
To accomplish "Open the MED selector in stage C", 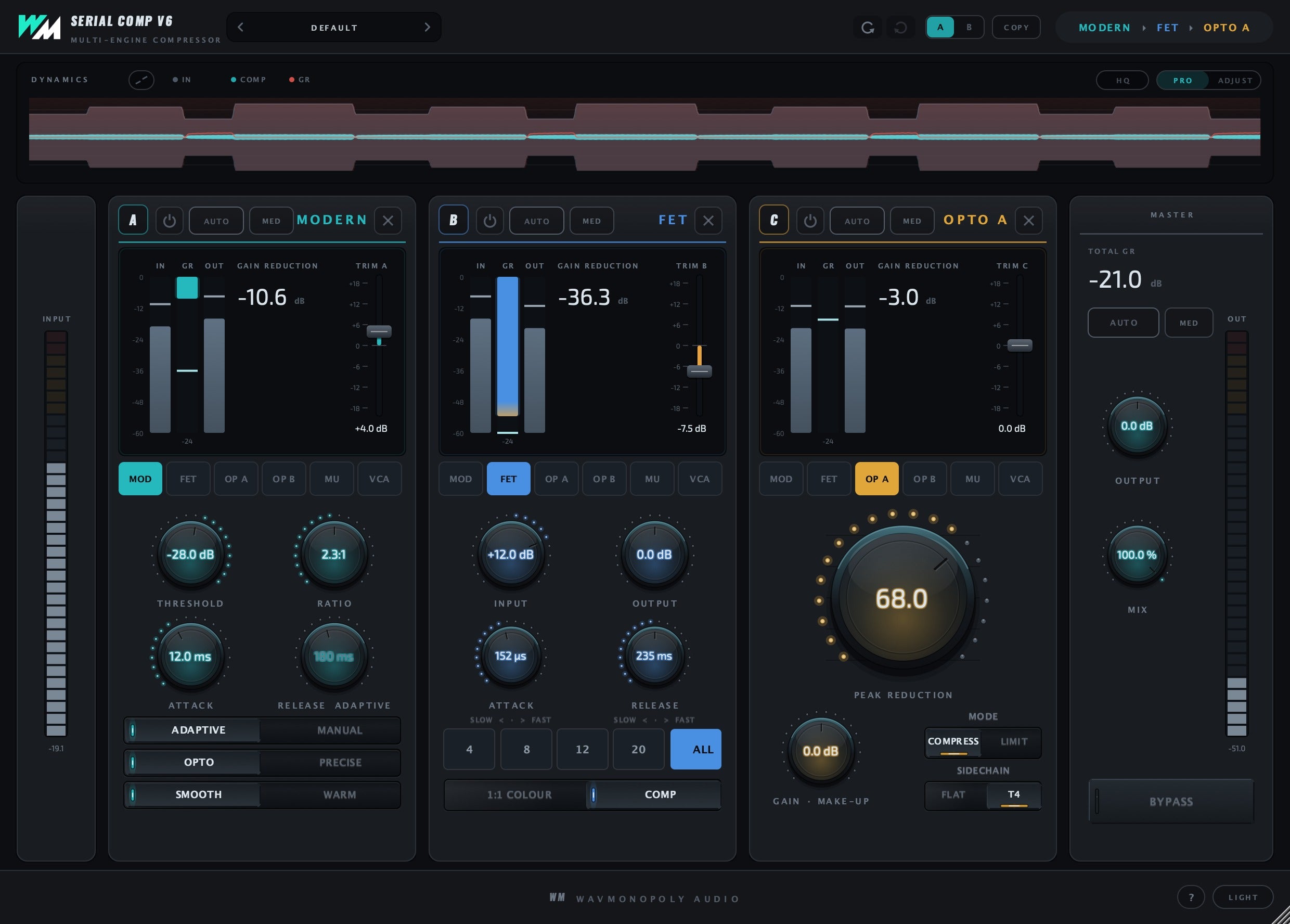I will [x=912, y=221].
